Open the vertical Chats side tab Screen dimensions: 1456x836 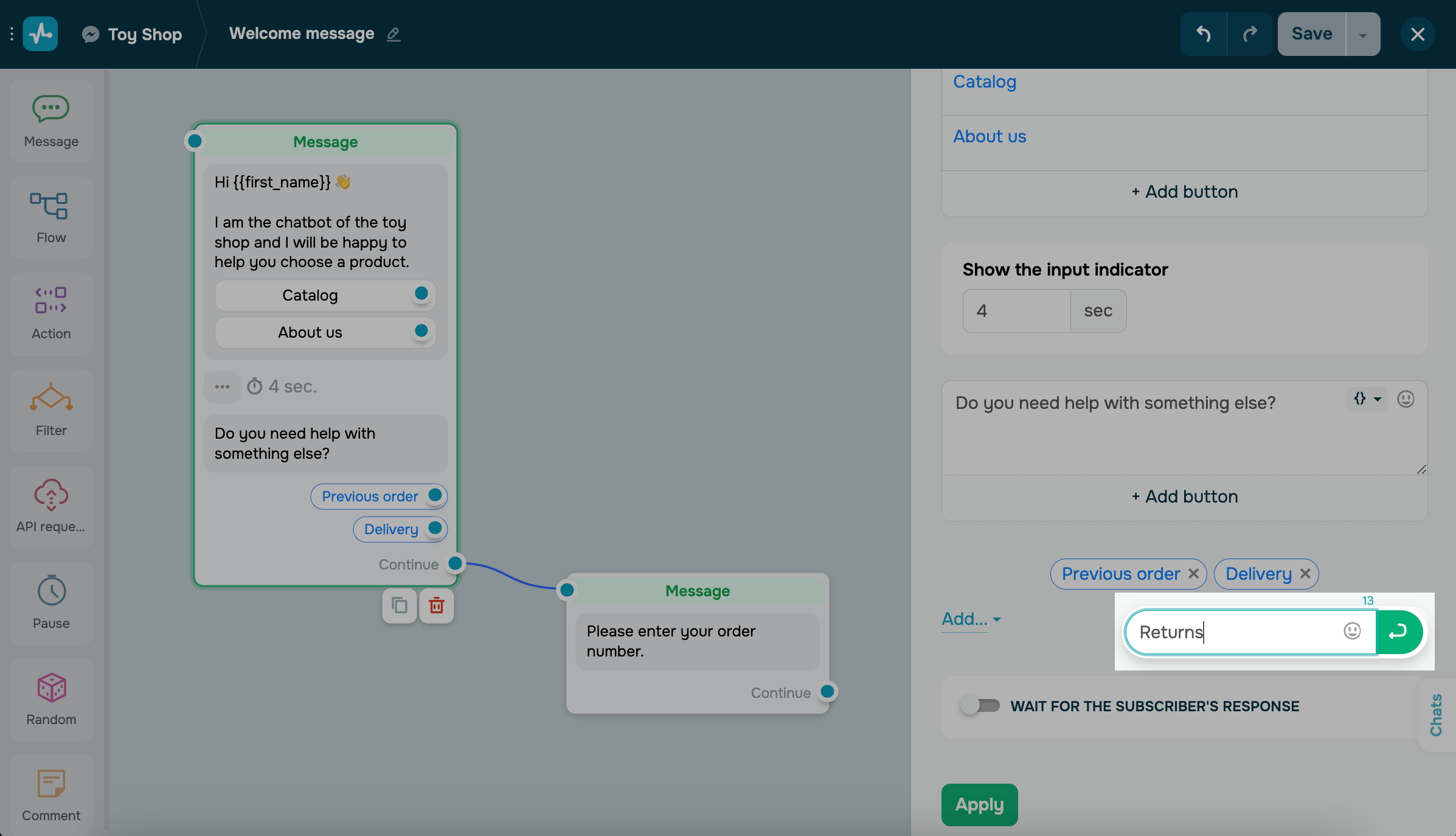point(1437,715)
